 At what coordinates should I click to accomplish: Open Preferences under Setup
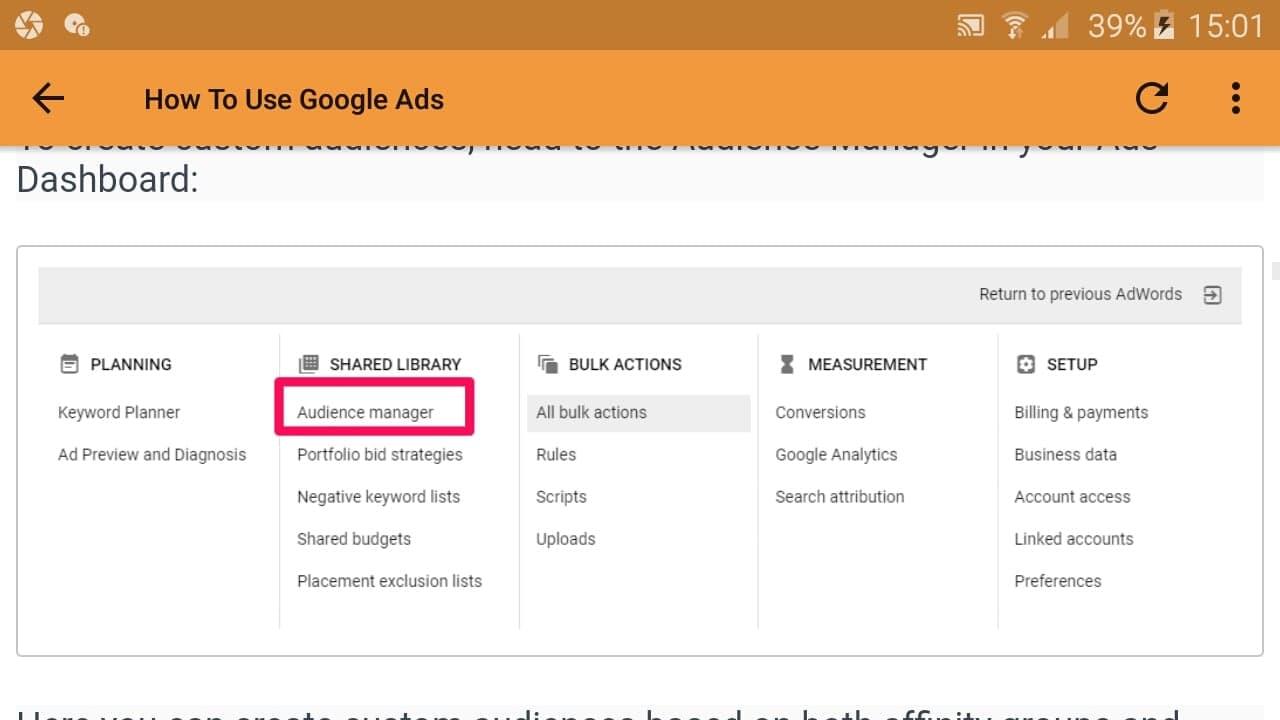[x=1058, y=580]
